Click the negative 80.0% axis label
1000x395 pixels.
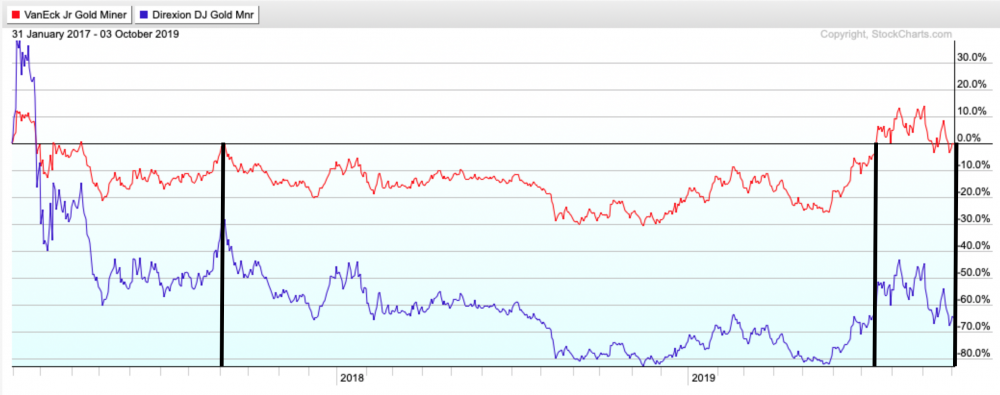click(973, 353)
